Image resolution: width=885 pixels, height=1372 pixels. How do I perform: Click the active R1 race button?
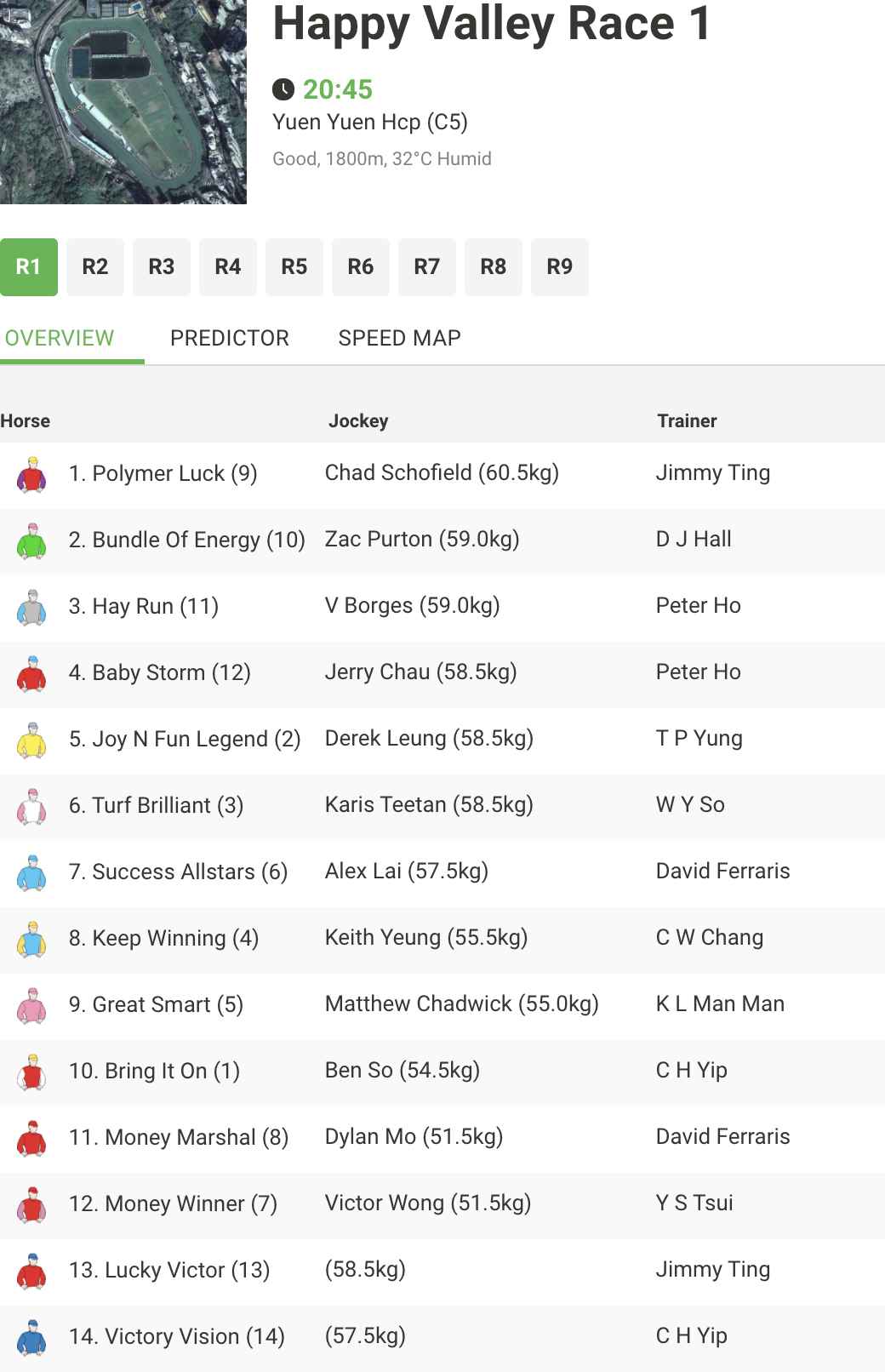[29, 267]
